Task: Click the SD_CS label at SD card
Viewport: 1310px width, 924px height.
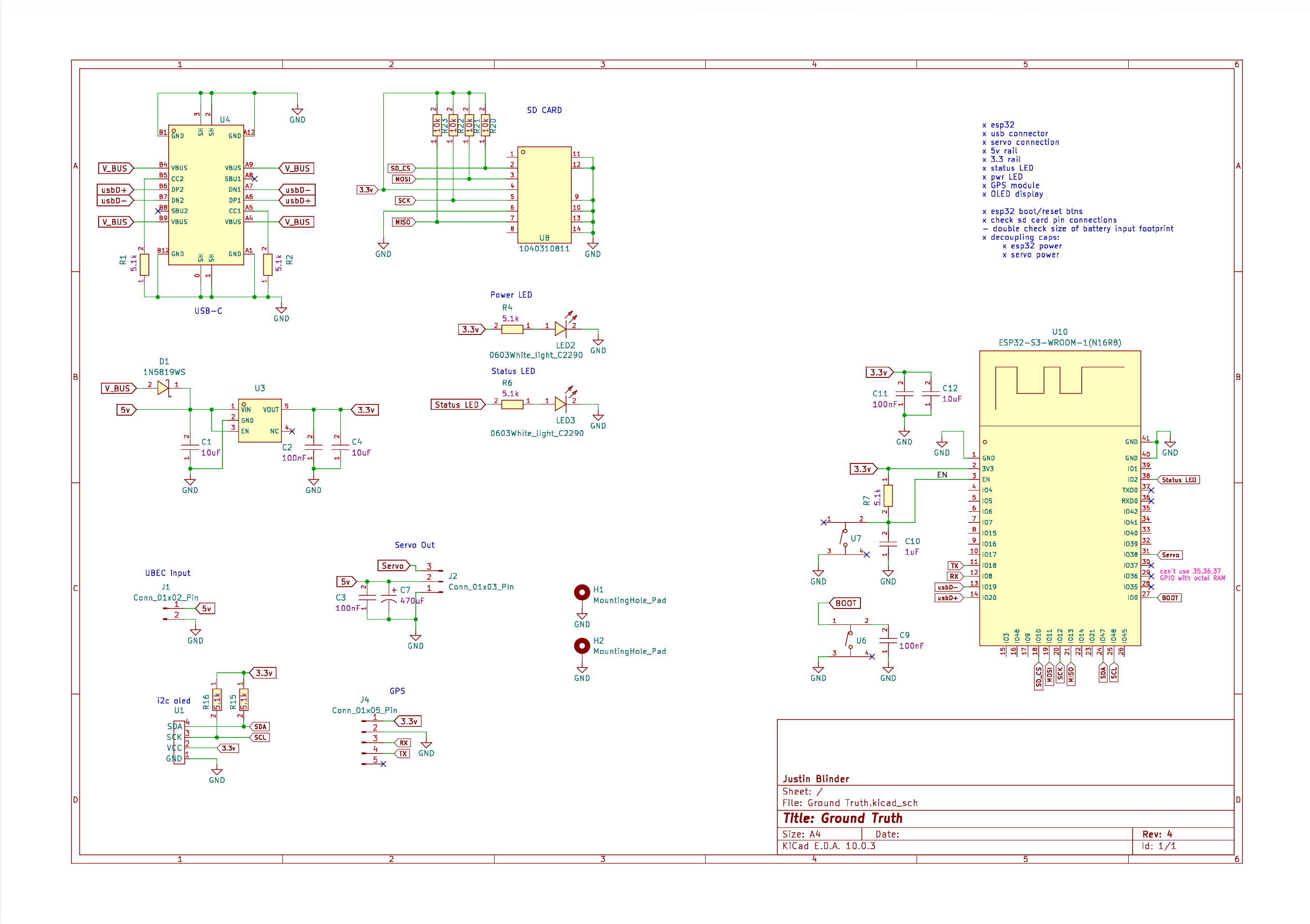Action: (402, 168)
